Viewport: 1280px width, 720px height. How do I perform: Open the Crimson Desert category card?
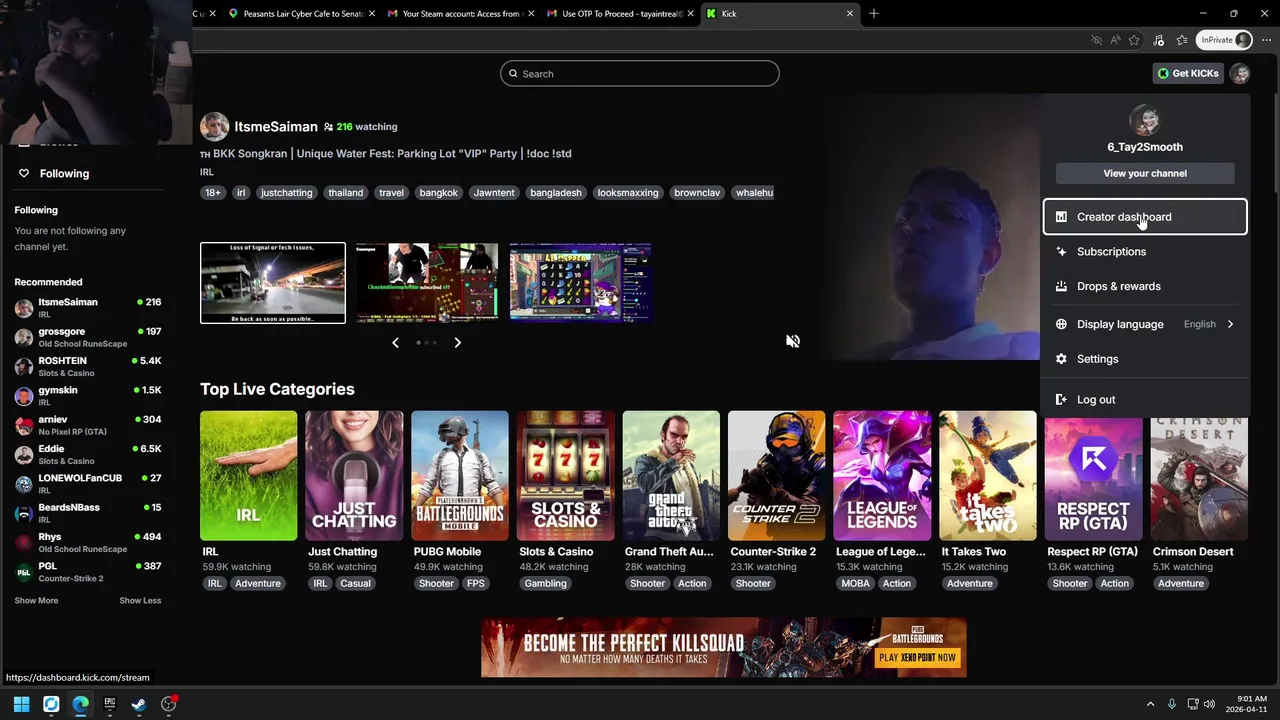[x=1199, y=476]
